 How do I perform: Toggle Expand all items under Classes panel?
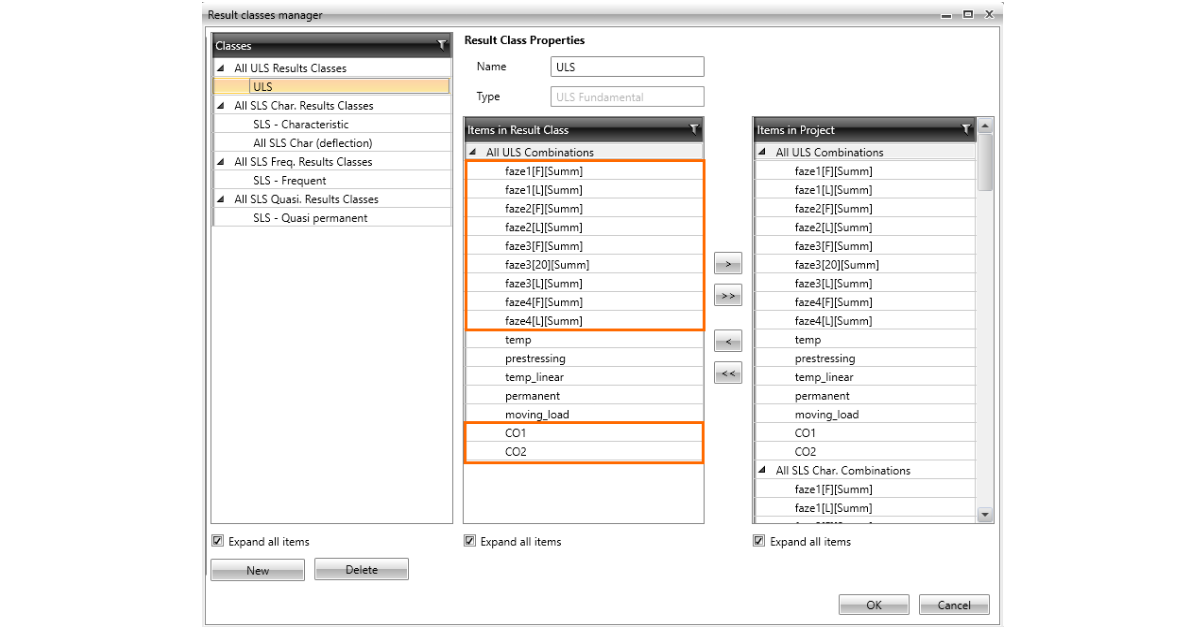pyautogui.click(x=218, y=541)
